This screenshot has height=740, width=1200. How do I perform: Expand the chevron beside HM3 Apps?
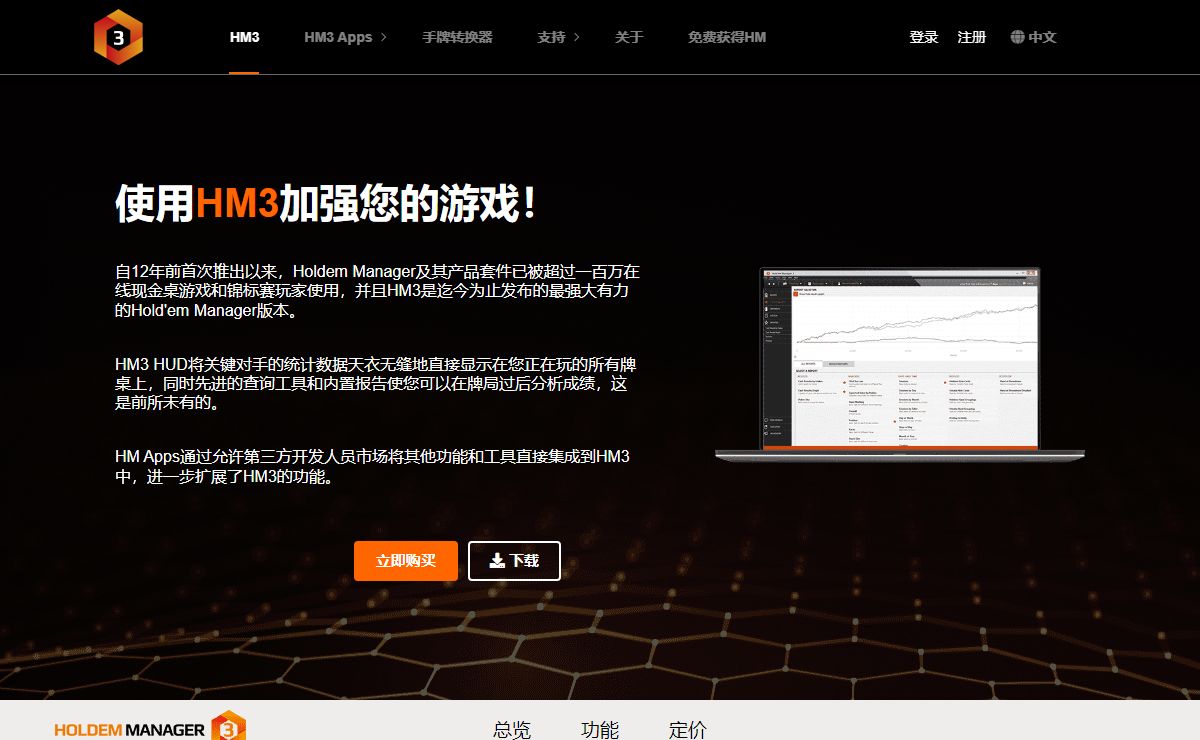pyautogui.click(x=384, y=37)
